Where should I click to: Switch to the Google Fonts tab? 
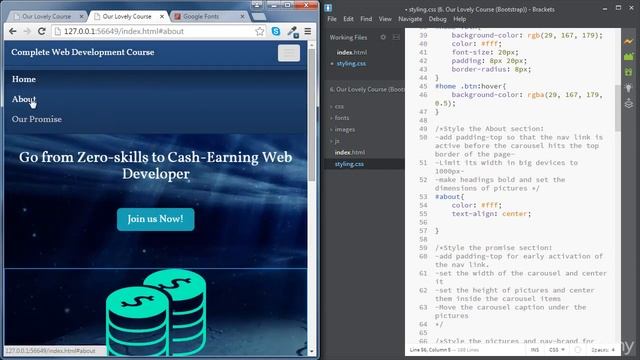201,16
